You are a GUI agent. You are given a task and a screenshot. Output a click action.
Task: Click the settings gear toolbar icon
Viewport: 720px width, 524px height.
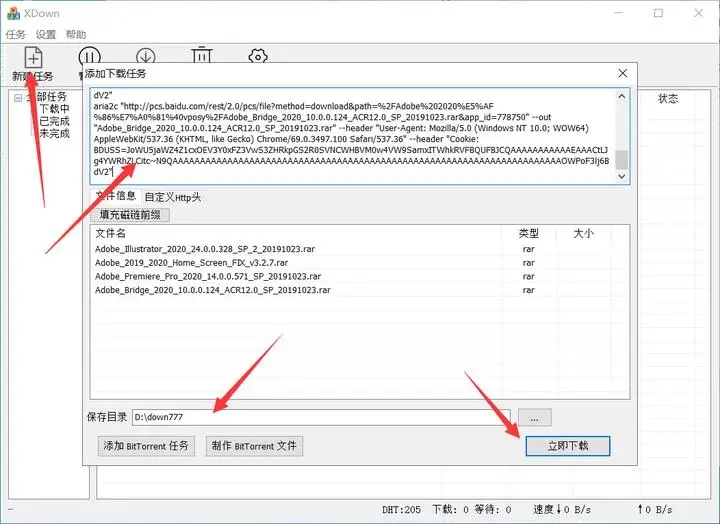point(258,56)
